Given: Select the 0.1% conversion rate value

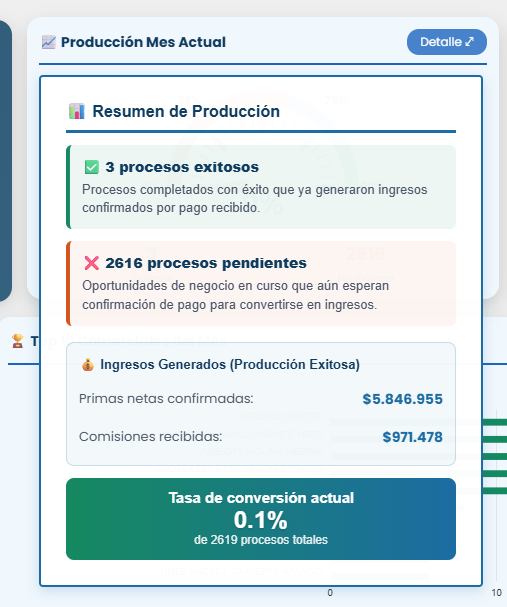Looking at the screenshot, I should coord(260,520).
